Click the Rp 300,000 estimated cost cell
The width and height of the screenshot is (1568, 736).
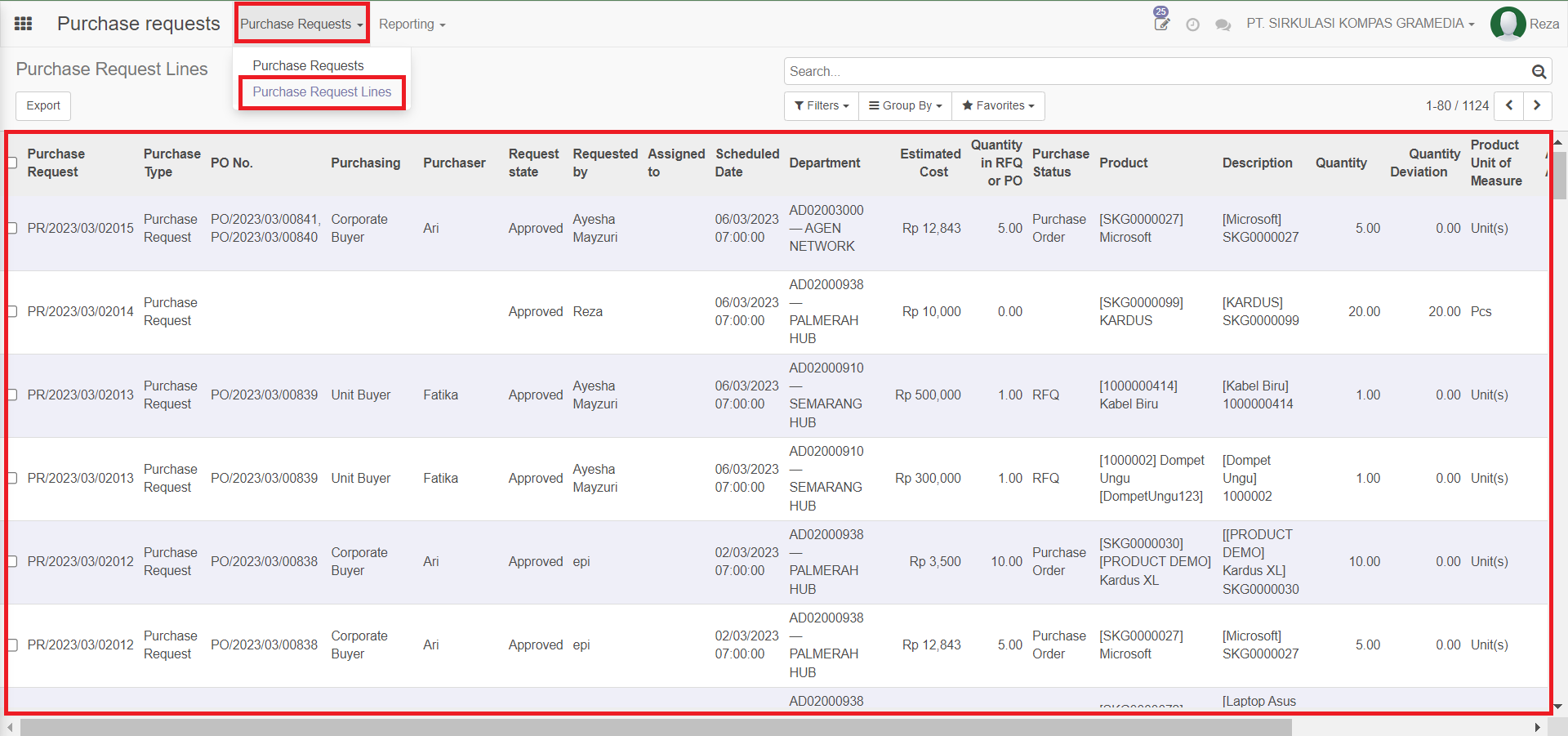(x=928, y=478)
